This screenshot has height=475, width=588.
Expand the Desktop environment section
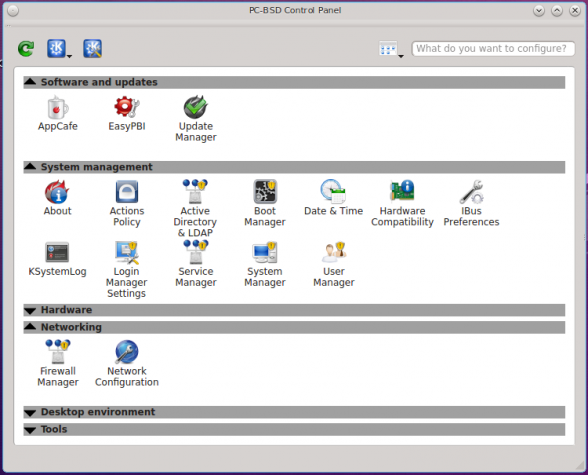click(x=294, y=412)
